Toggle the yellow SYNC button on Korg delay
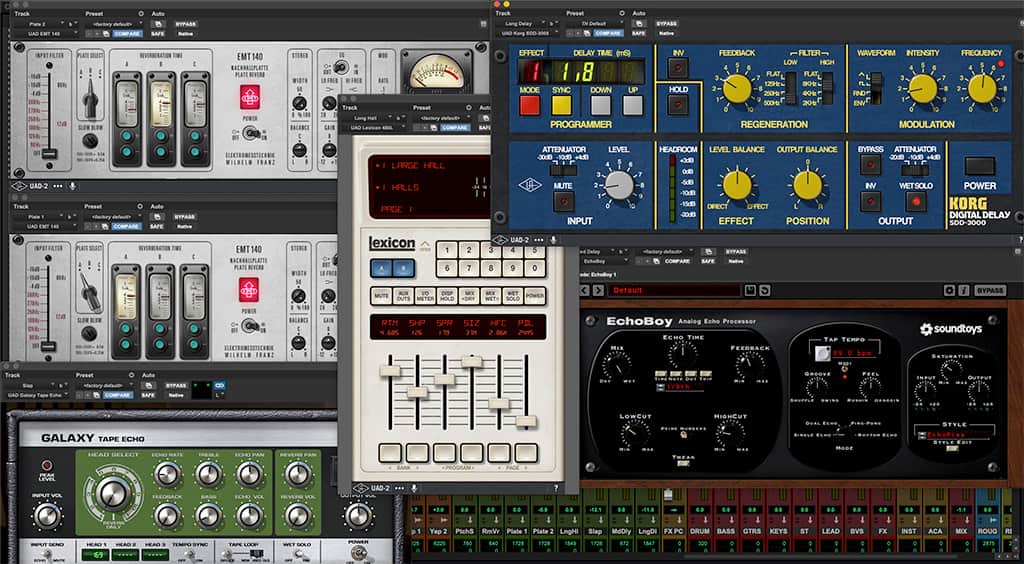This screenshot has width=1024, height=564. (x=562, y=105)
